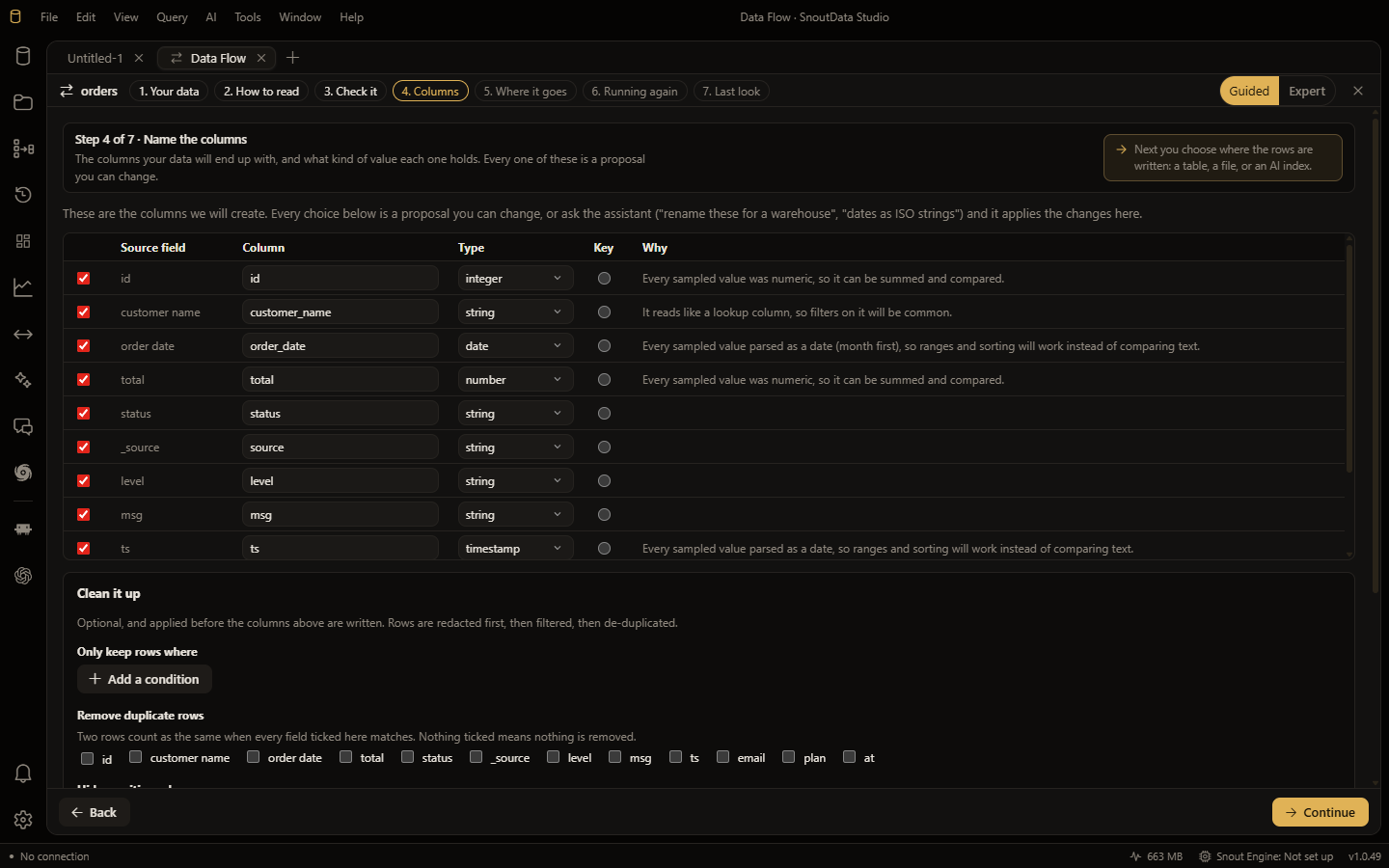Open the database icon in the sidebar
This screenshot has height=868, width=1389.
(23, 56)
